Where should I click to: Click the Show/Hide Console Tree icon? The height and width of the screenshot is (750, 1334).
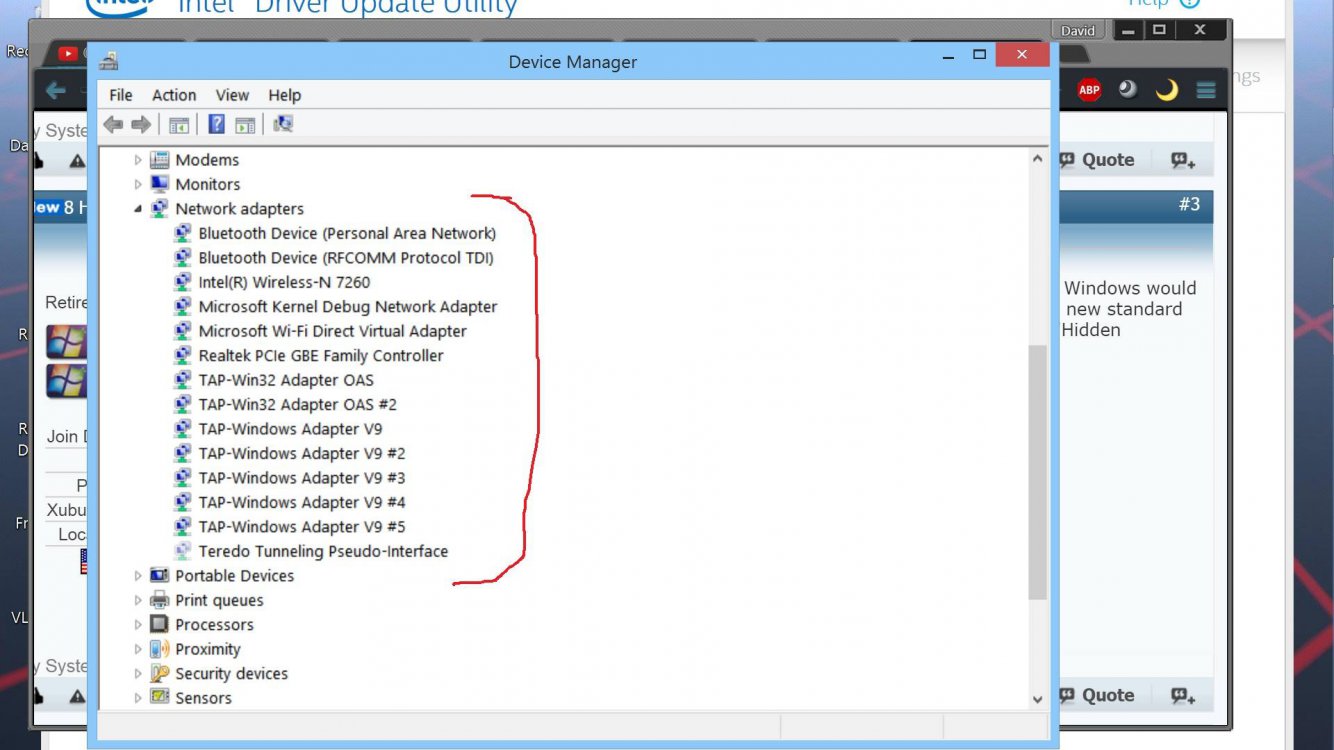179,124
